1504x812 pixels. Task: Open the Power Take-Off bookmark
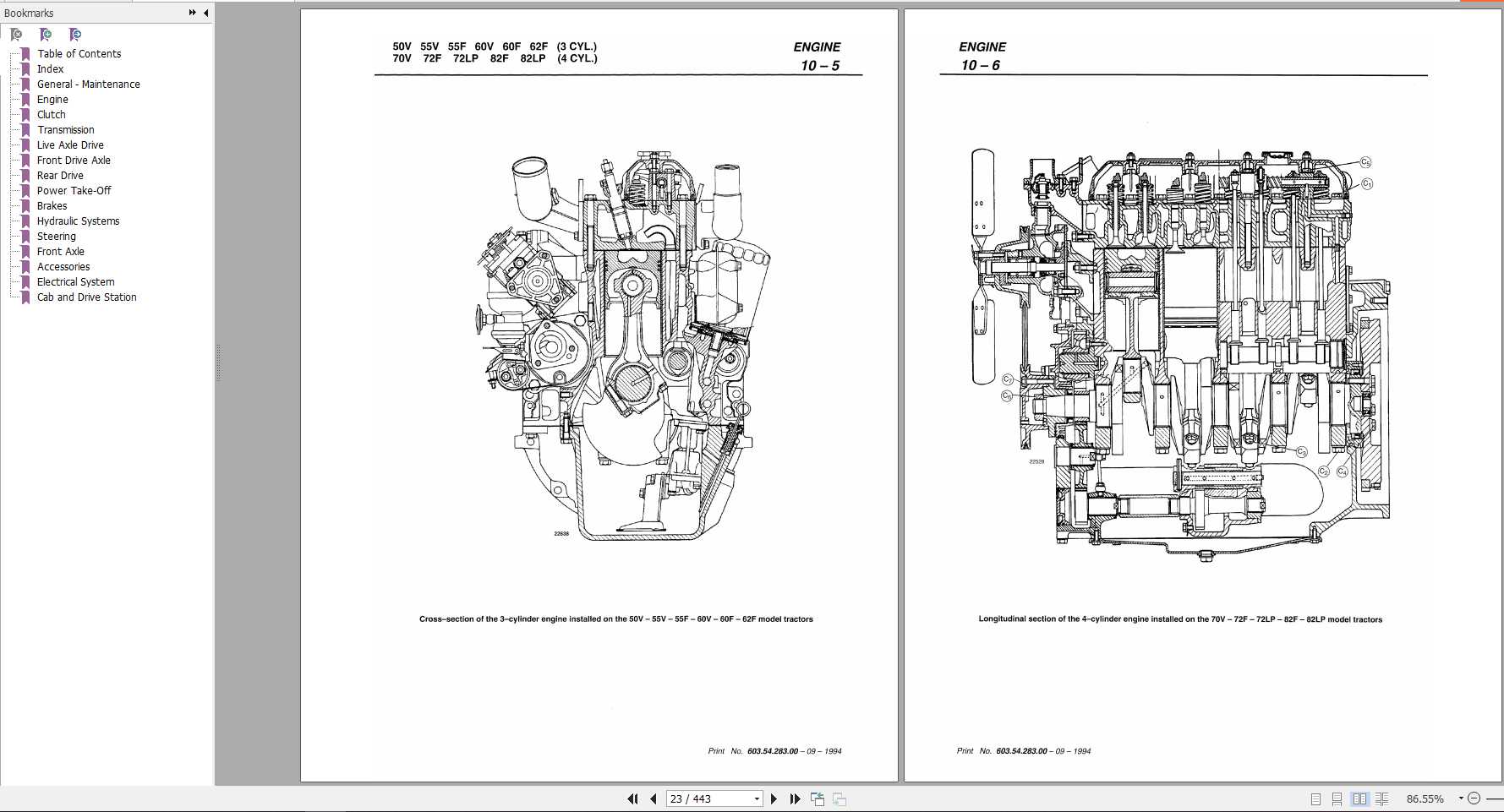(74, 191)
